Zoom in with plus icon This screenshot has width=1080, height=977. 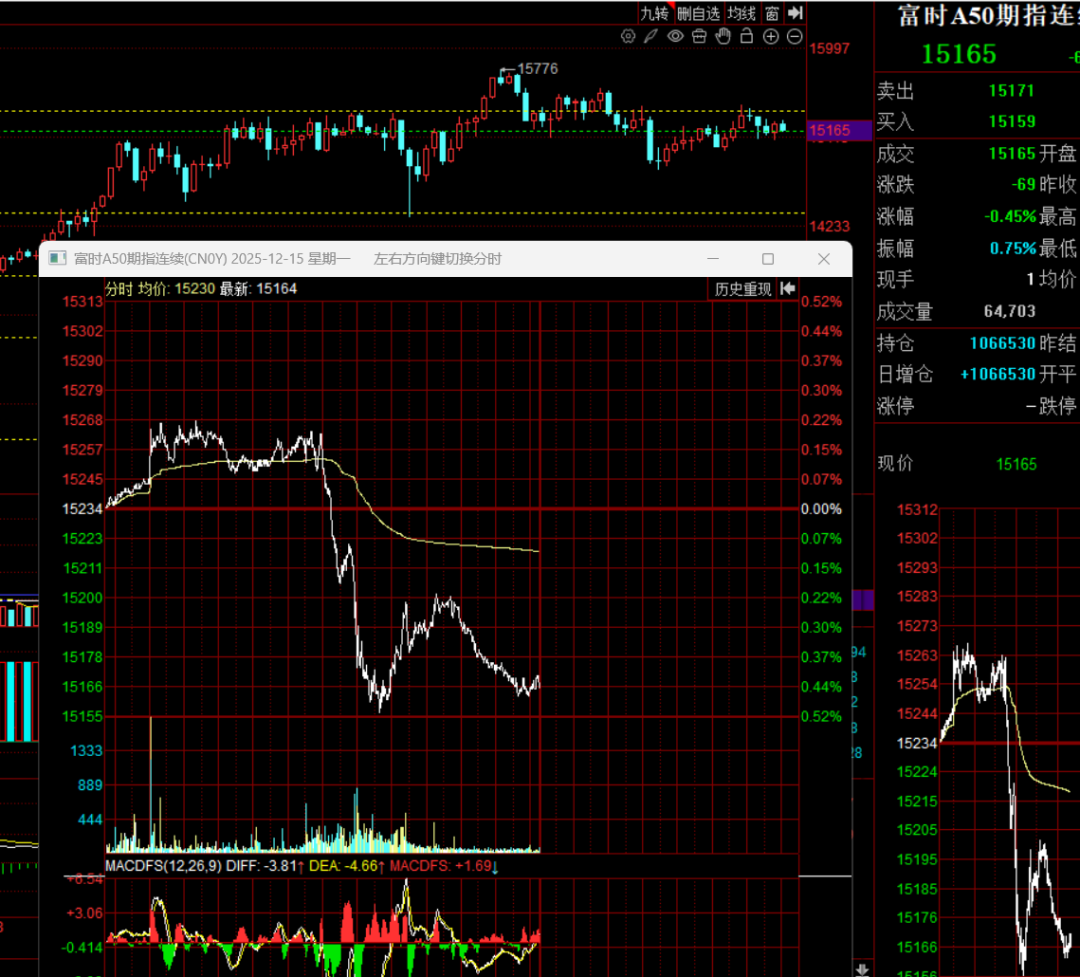[771, 37]
